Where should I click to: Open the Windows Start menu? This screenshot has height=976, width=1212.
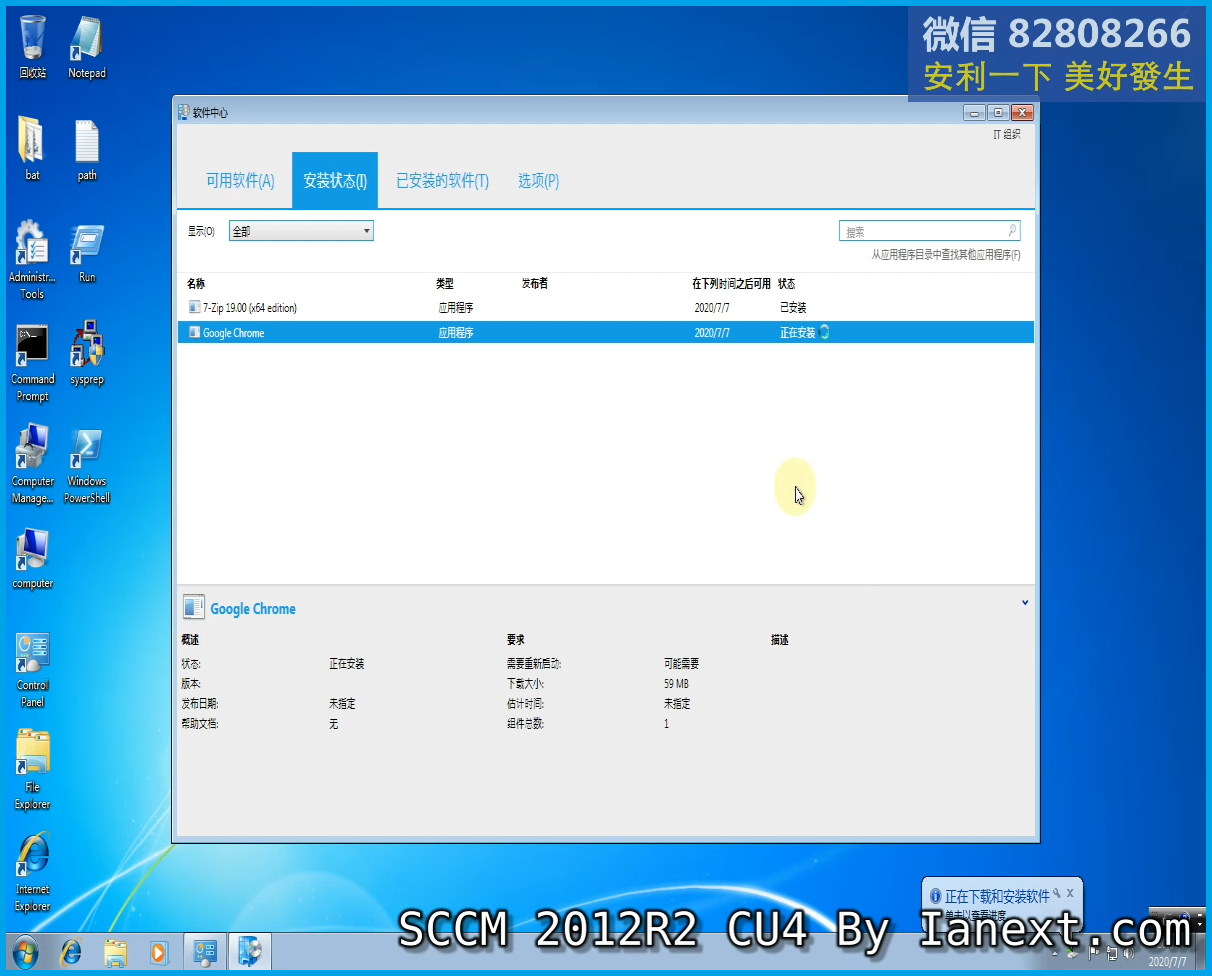(25, 951)
